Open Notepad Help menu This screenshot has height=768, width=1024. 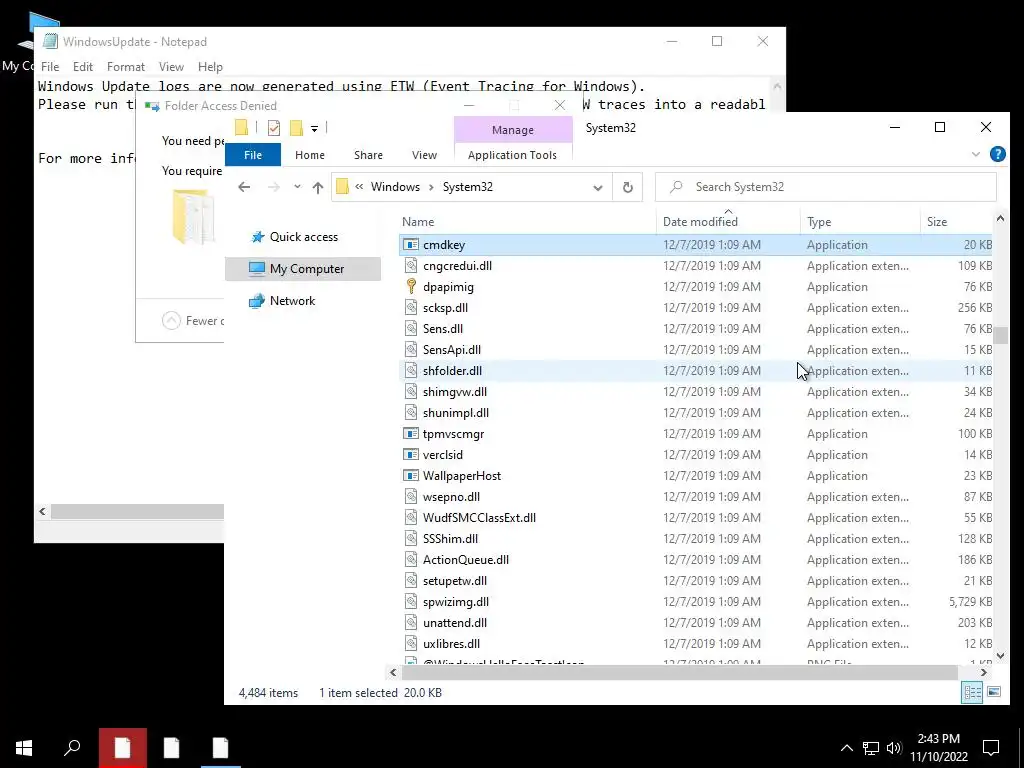pos(210,67)
